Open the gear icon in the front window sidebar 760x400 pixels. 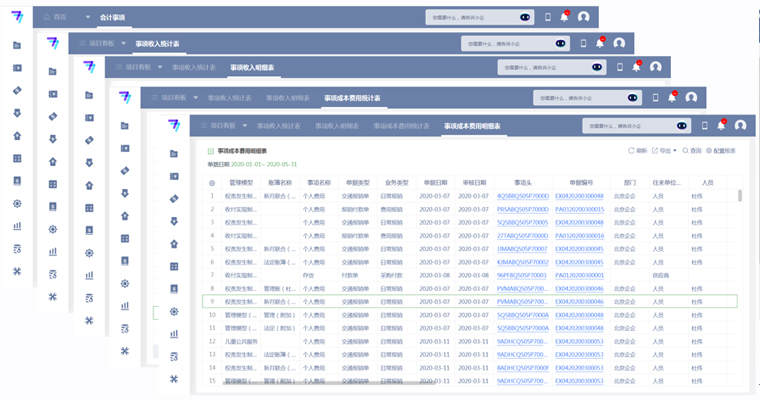pos(174,312)
